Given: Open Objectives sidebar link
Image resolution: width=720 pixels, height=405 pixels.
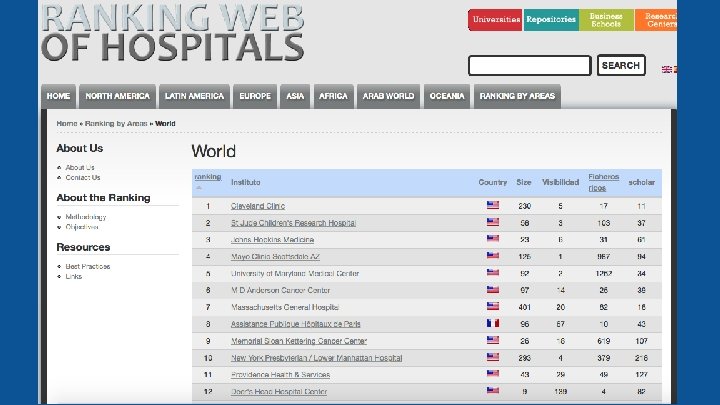Looking at the screenshot, I should 82,227.
